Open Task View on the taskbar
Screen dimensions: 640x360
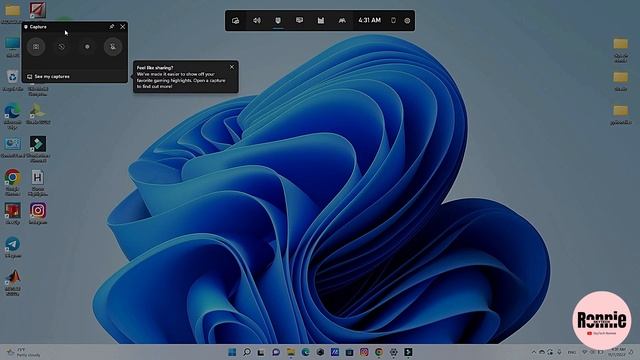[x=261, y=352]
